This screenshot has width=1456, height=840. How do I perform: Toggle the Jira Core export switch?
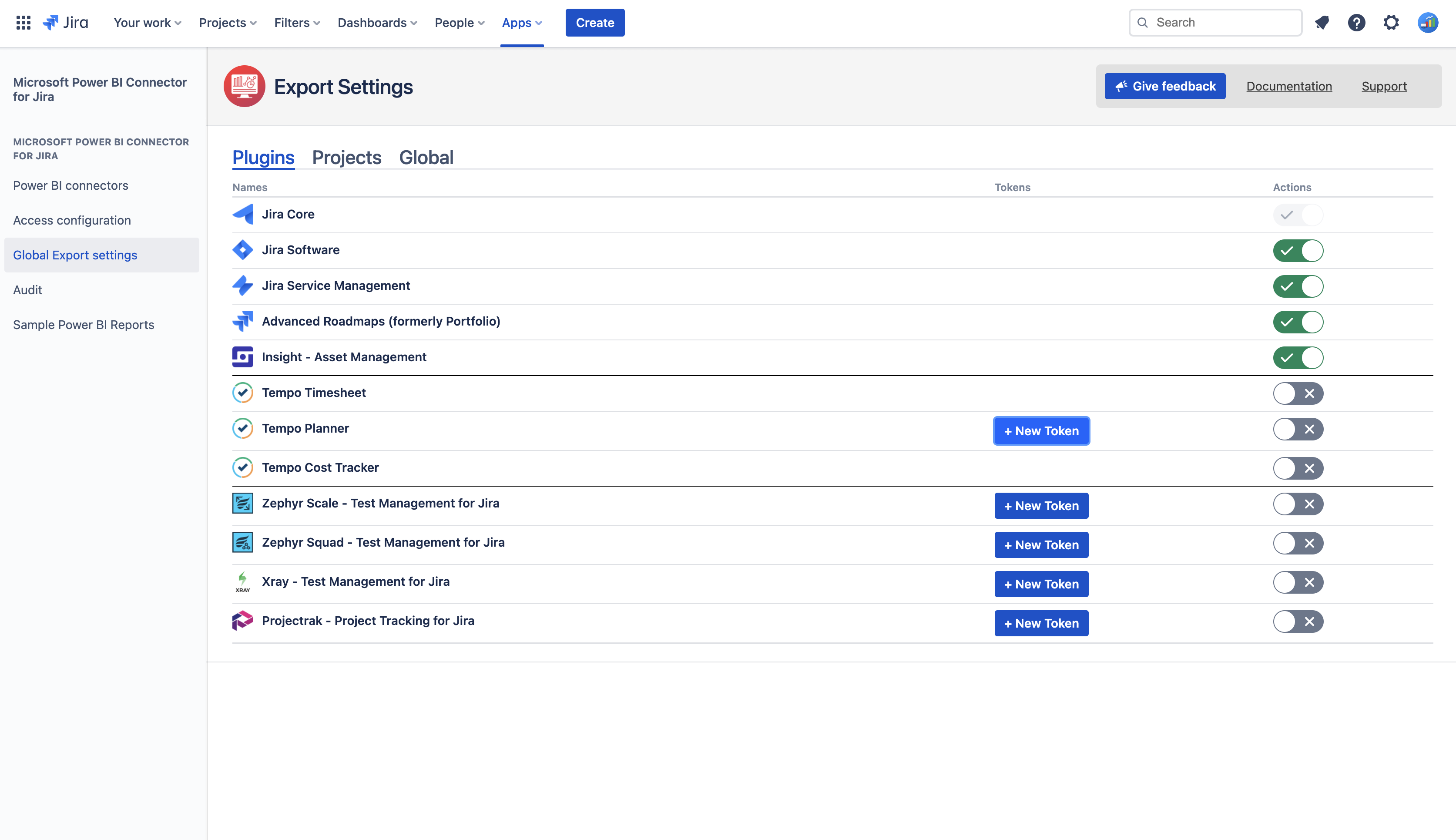1298,215
